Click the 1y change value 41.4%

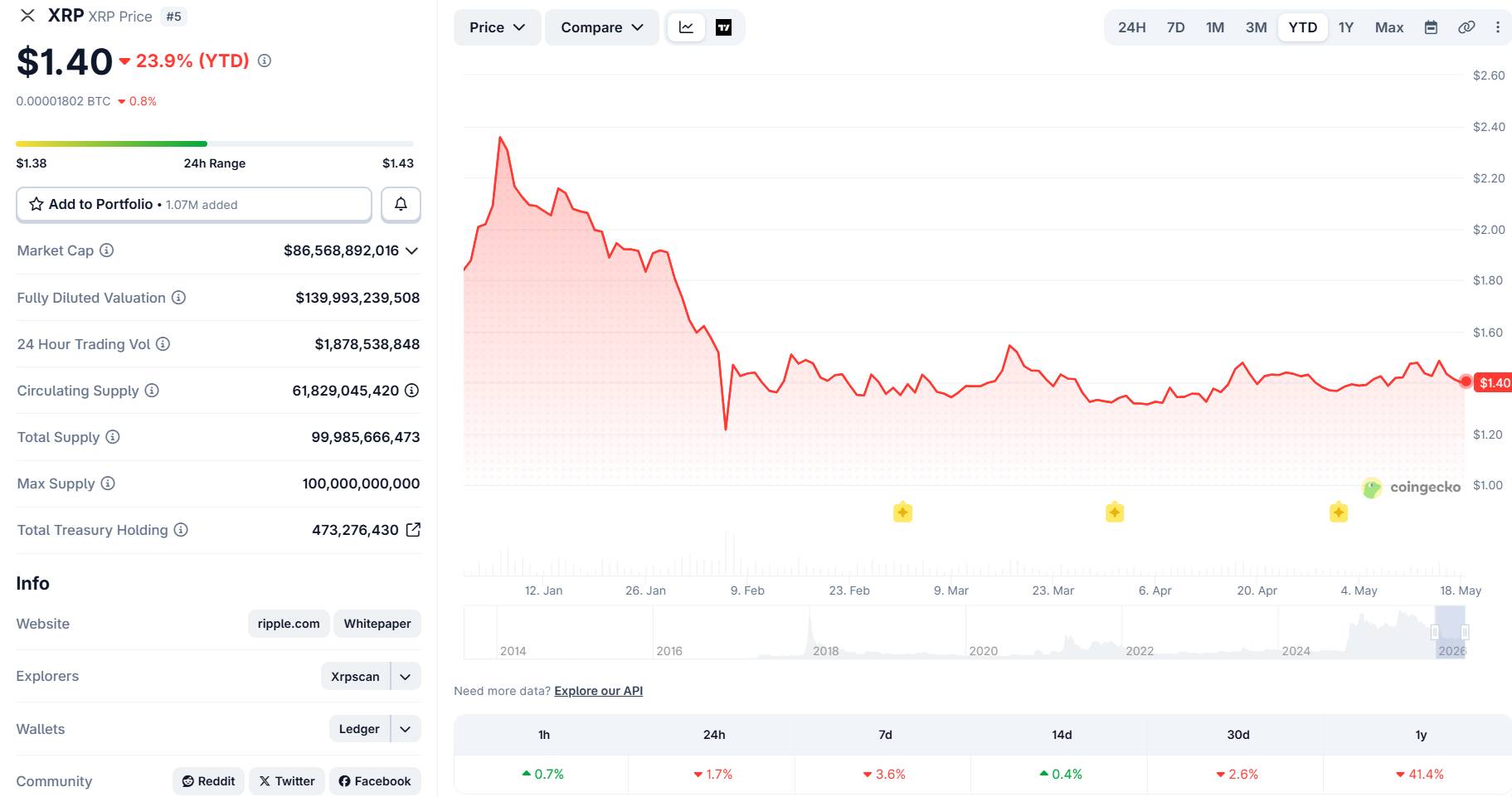point(1420,775)
